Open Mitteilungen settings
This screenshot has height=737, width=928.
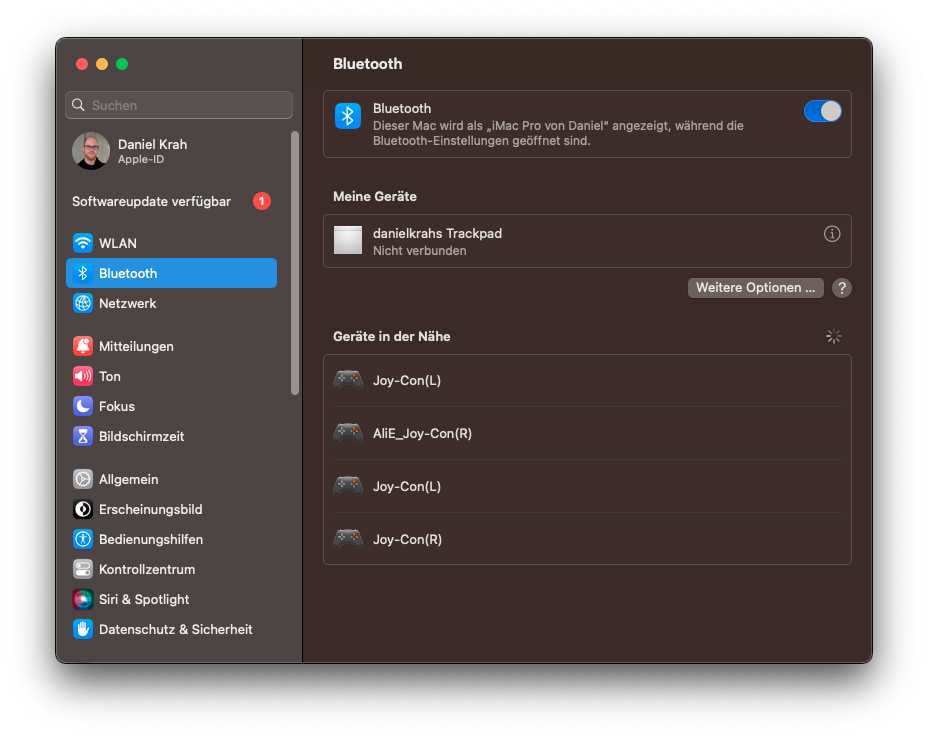coord(171,346)
